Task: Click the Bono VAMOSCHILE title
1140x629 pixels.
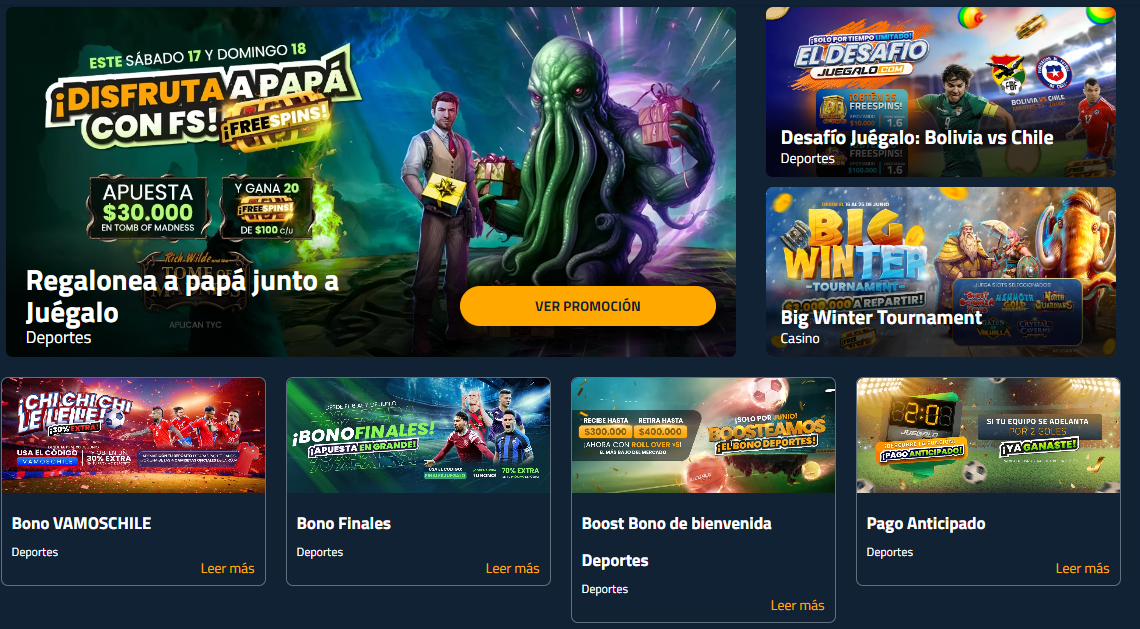Action: click(x=81, y=524)
